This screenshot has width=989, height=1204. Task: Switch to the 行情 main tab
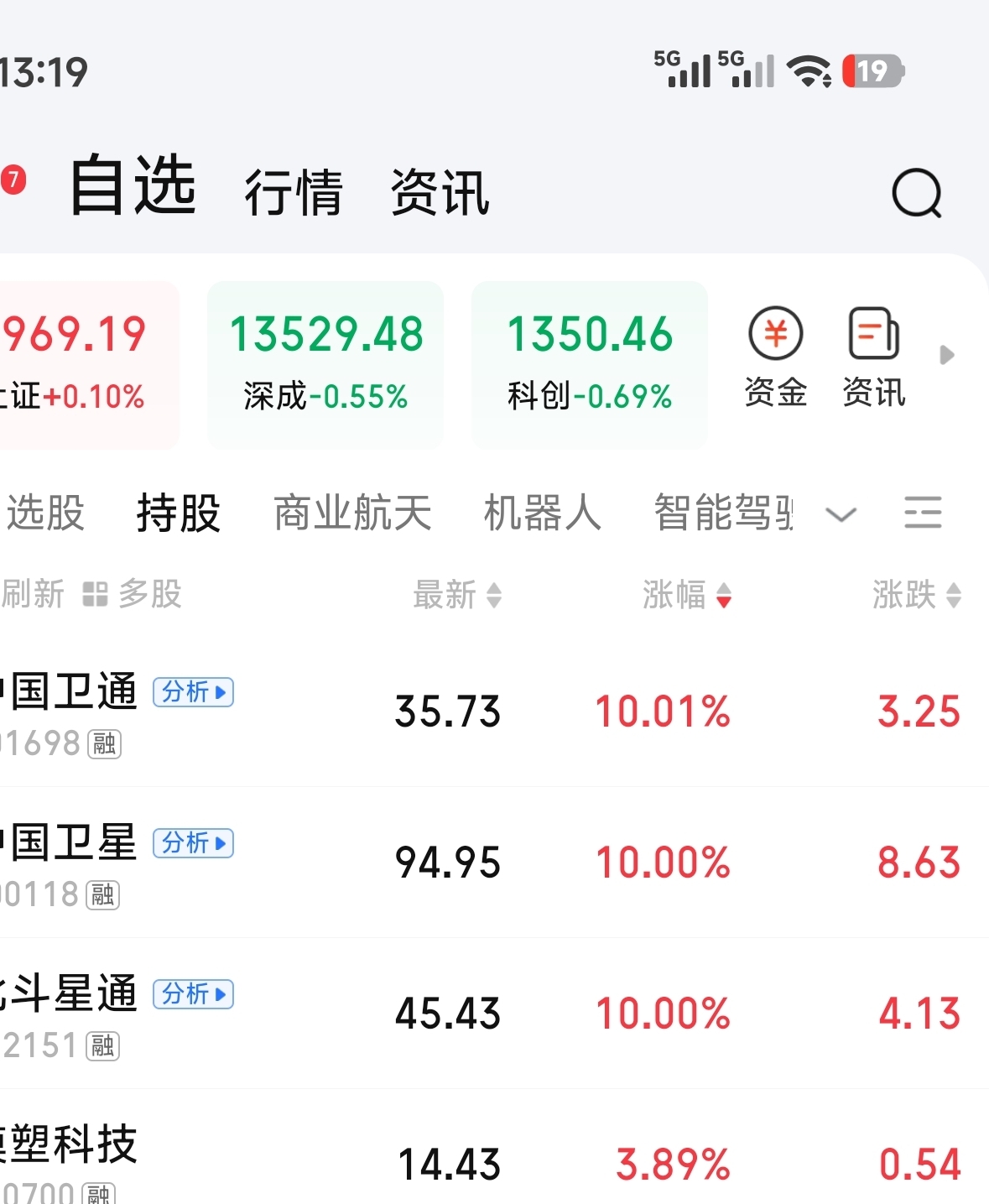[x=294, y=192]
